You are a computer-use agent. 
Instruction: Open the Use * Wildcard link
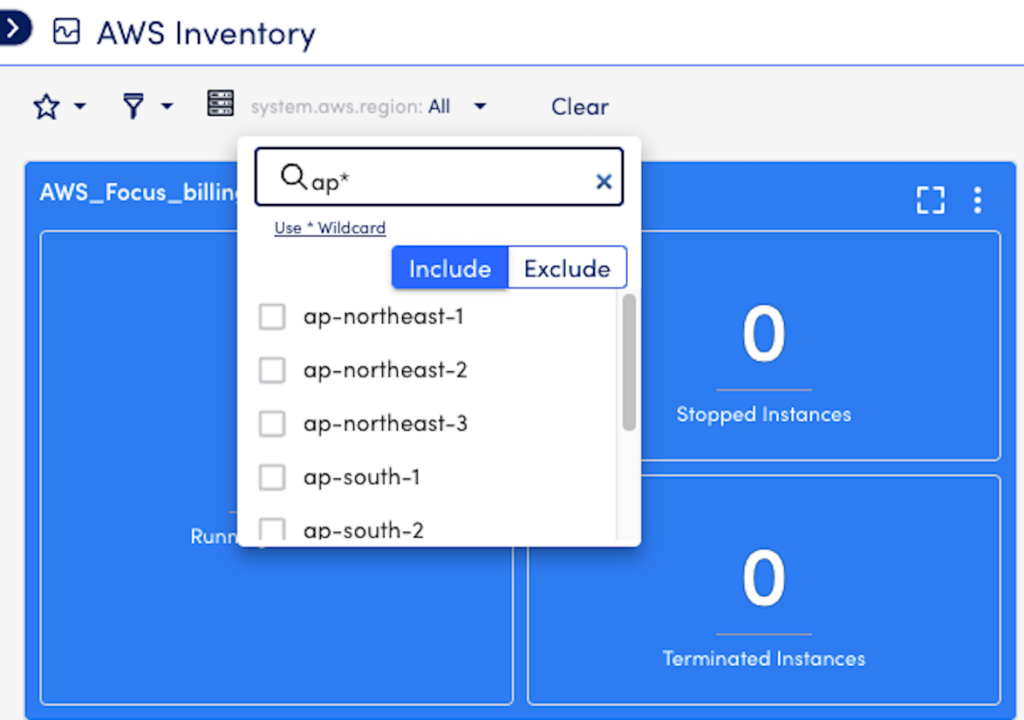330,228
